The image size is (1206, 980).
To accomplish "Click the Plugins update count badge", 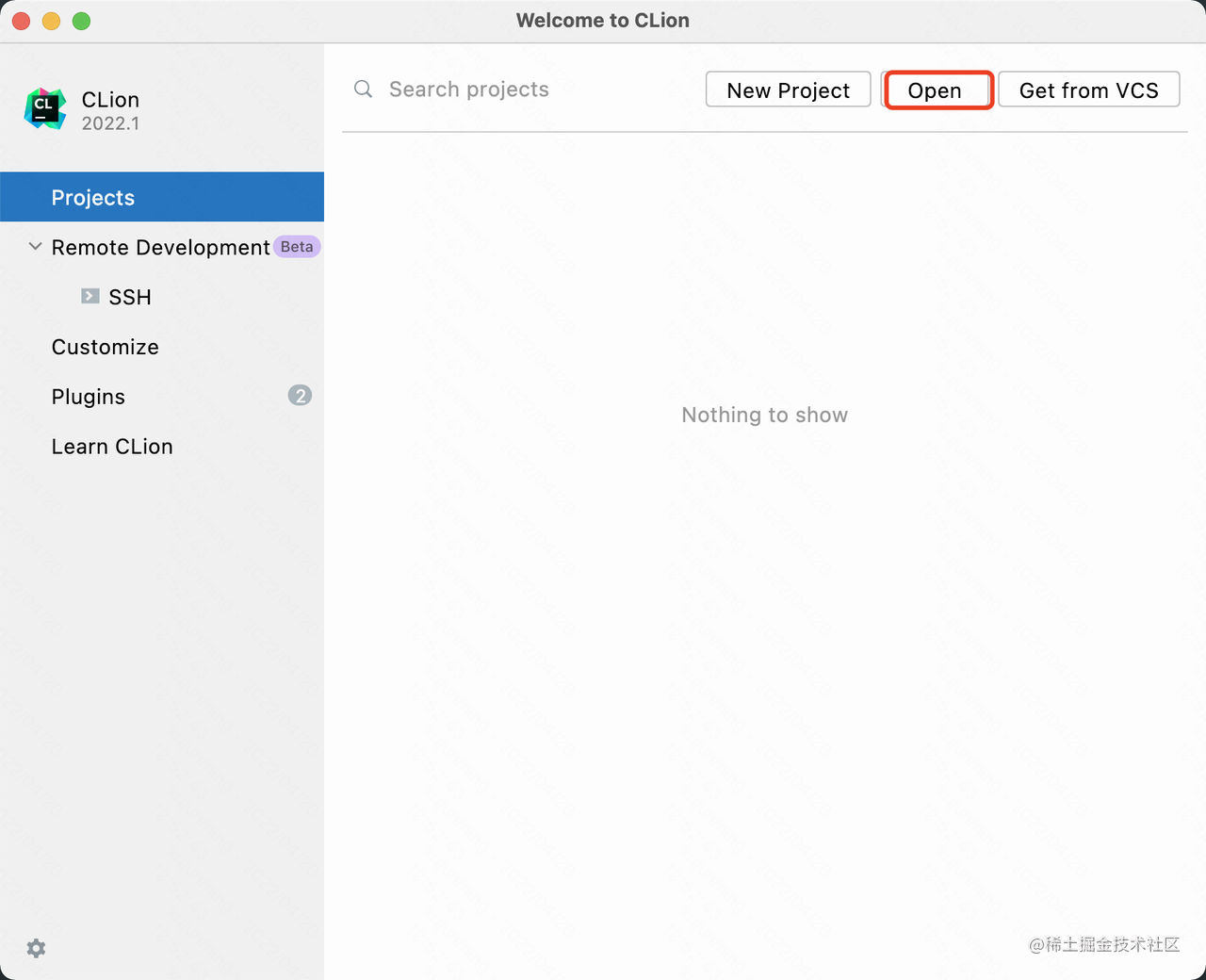I will point(300,396).
